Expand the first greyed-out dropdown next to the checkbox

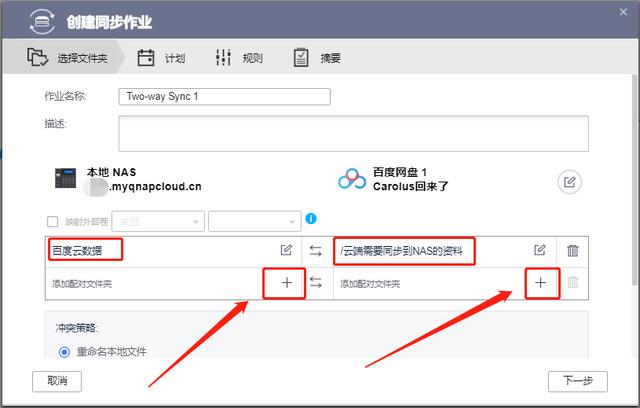tap(158, 221)
